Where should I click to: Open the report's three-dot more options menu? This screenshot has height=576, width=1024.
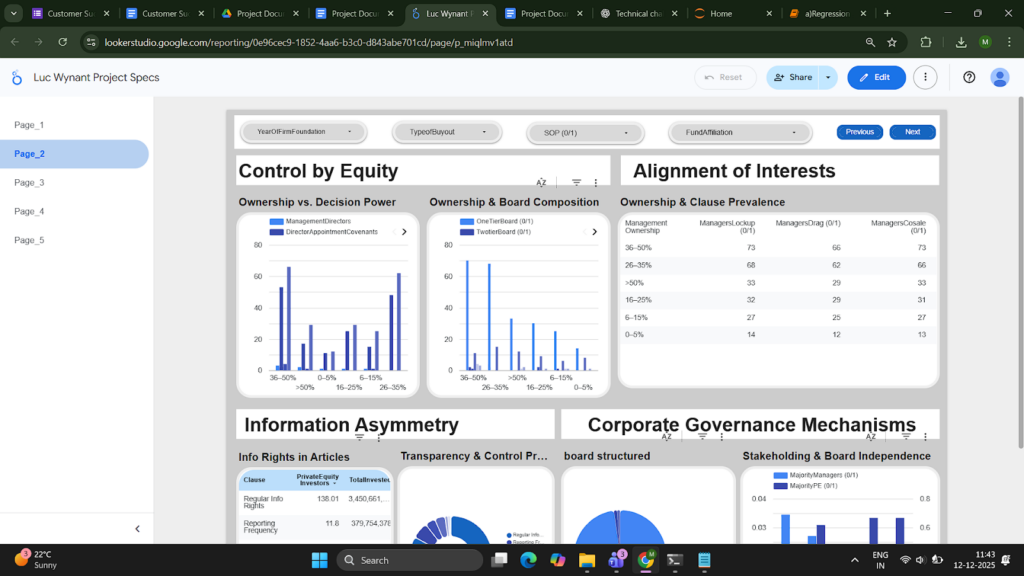[926, 77]
